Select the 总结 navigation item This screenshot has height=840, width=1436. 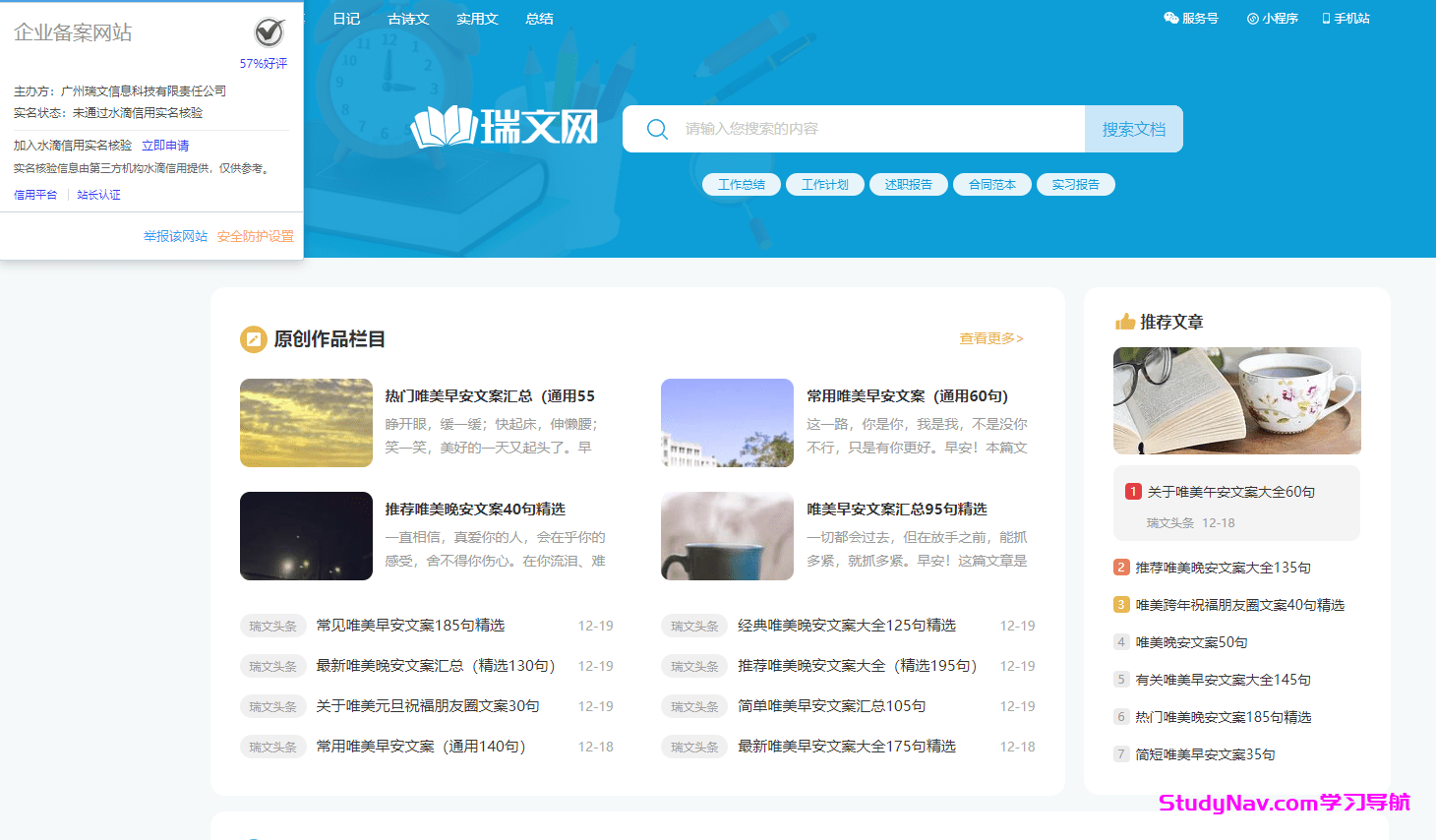539,18
